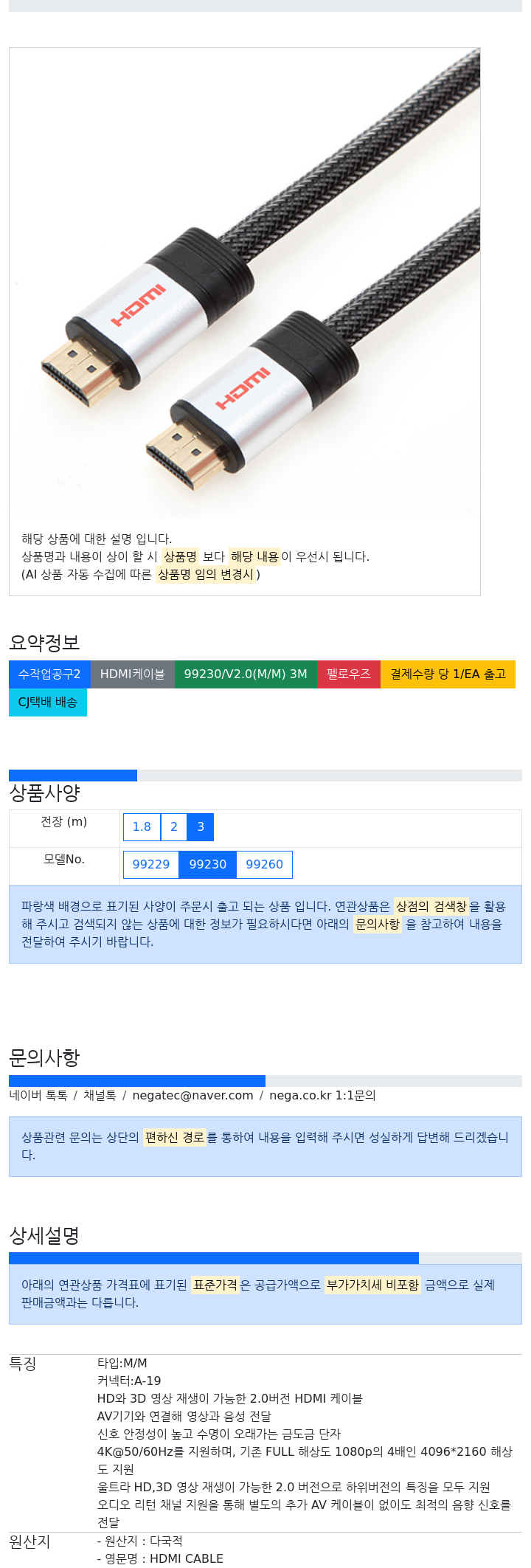This screenshot has width=531, height=1568.
Task: Click the 상세설명 section heading
Action: (44, 1235)
